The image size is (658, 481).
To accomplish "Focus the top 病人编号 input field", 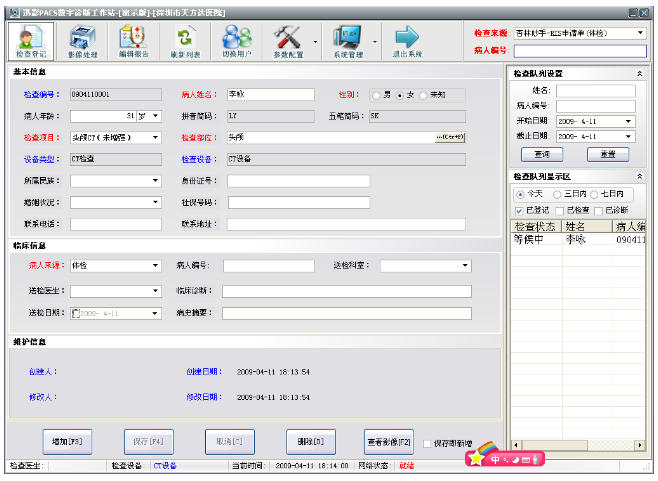I will (x=580, y=51).
